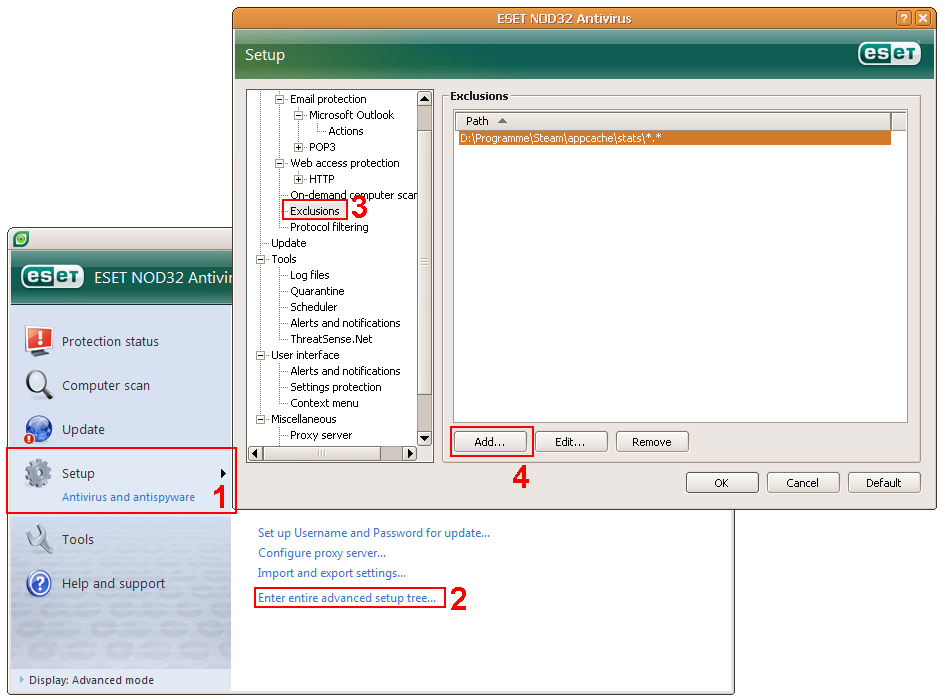Select Log files tree item
Viewport: 945px width, 700px height.
310,275
